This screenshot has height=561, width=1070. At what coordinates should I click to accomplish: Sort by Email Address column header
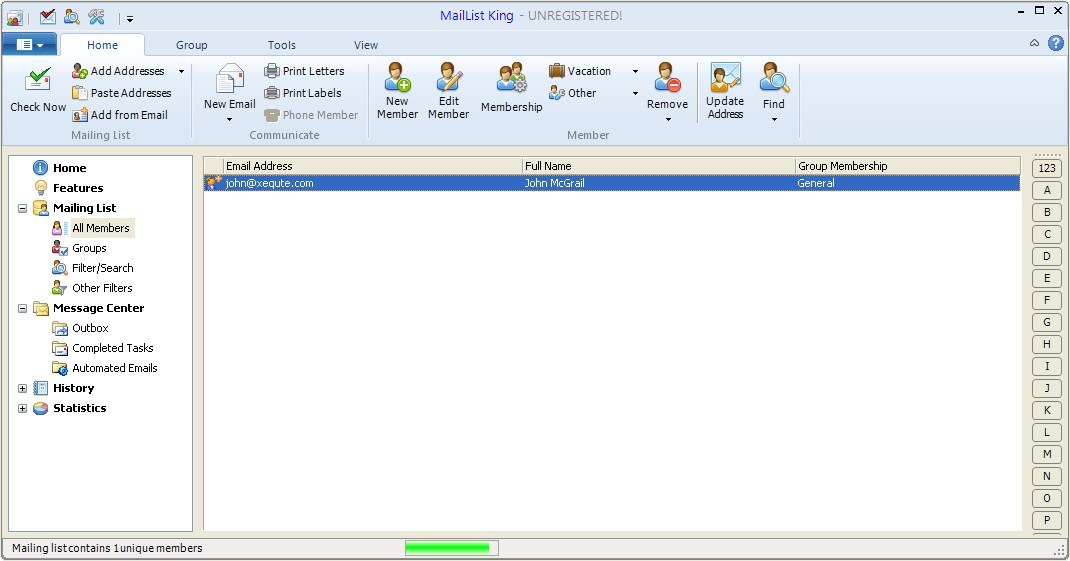[x=373, y=166]
